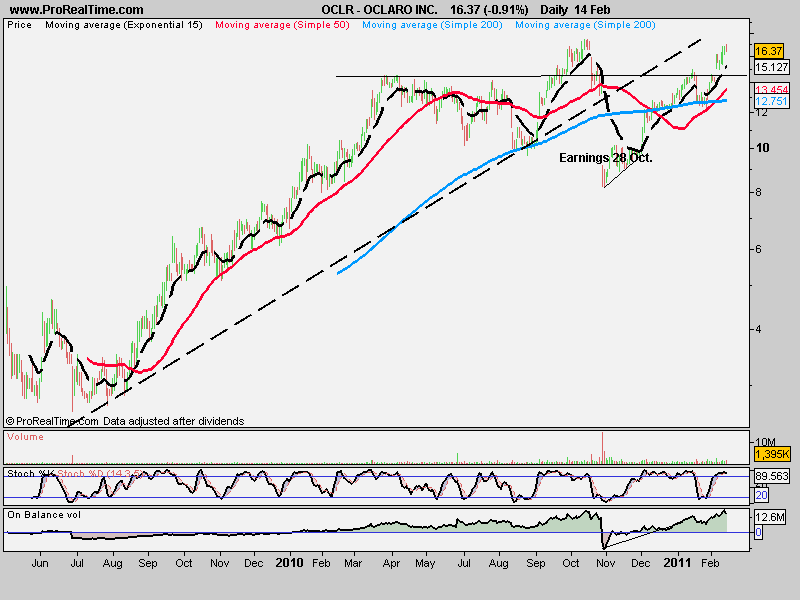The image size is (800, 600).
Task: Select the Daily 14 Feb timeframe label
Action: (x=575, y=10)
